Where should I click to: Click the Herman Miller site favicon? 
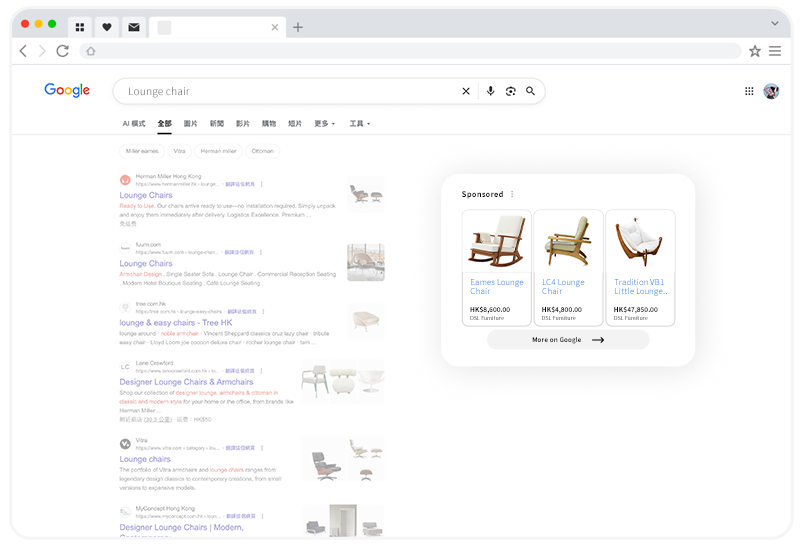pos(125,180)
